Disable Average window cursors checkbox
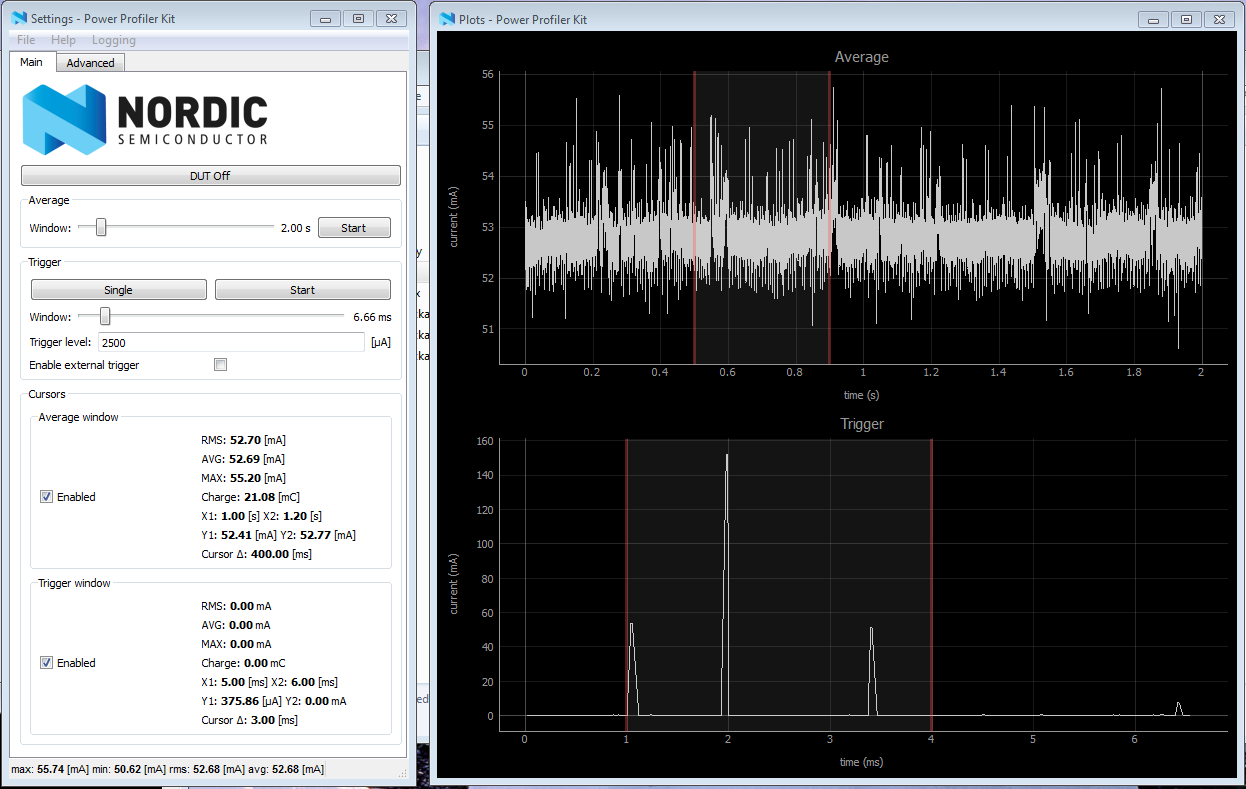Viewport: 1246px width, 789px height. point(46,497)
